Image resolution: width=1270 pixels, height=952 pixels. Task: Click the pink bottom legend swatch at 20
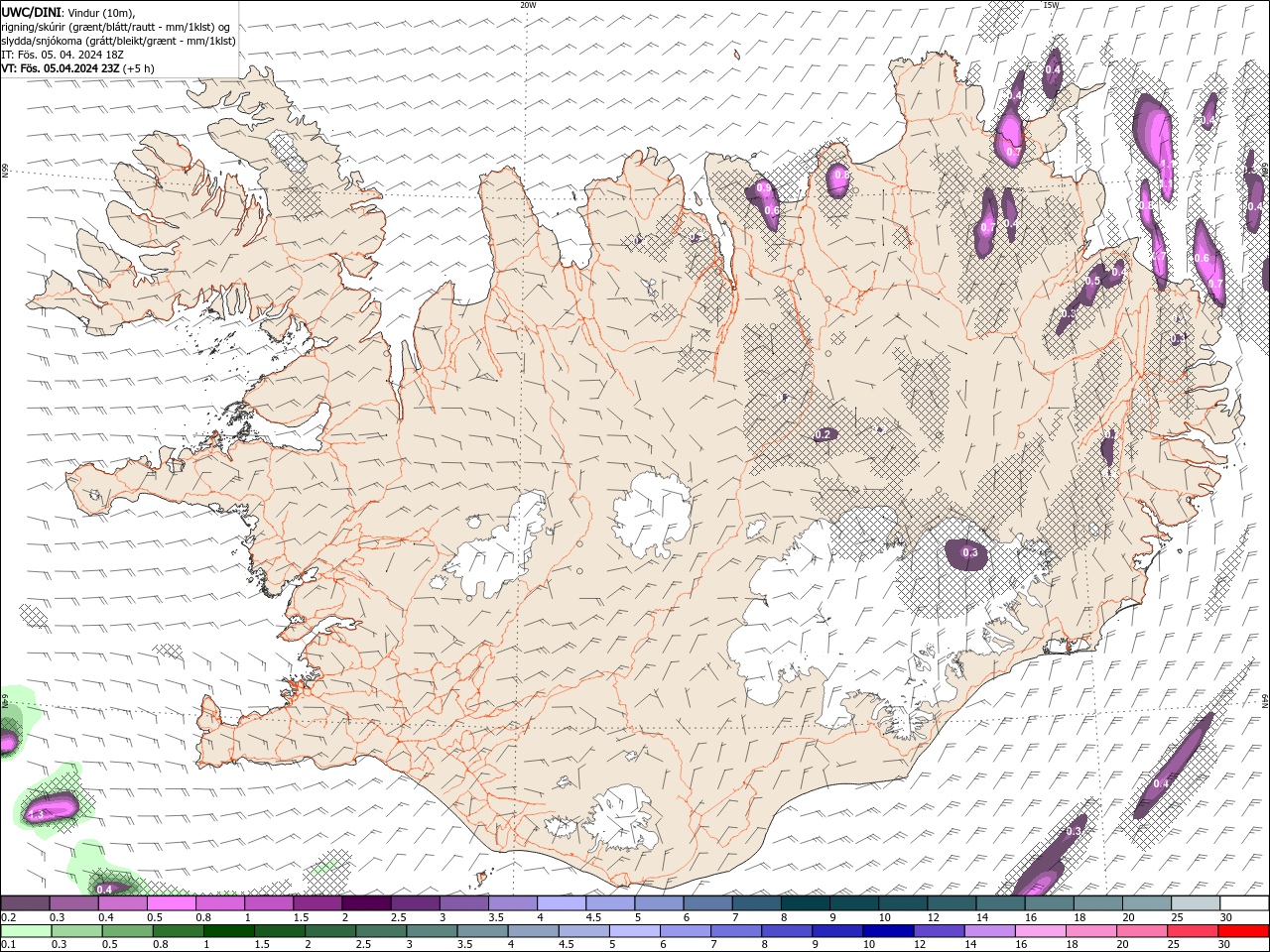1141,931
